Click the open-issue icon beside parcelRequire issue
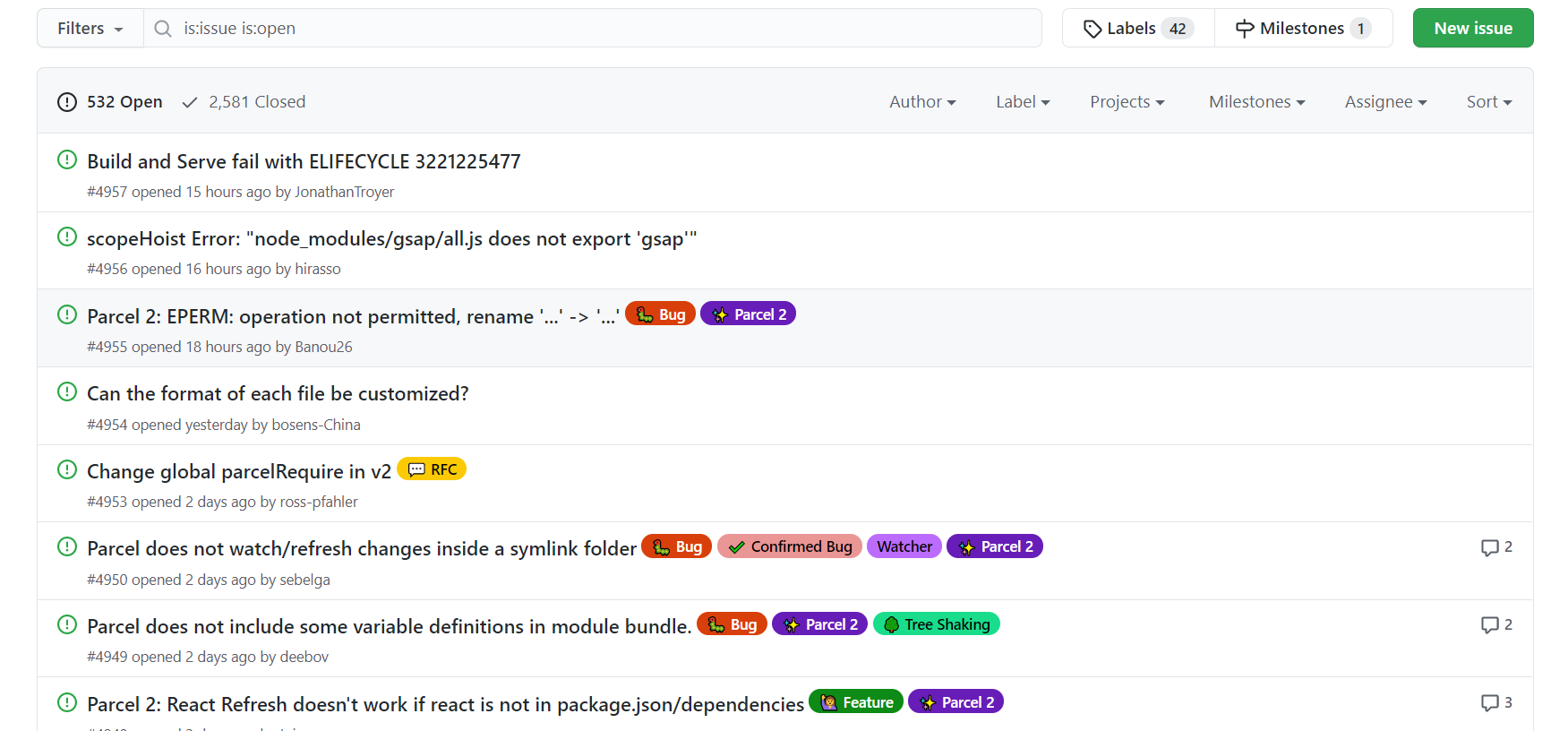Screen dimensions: 1568x731 [x=67, y=469]
